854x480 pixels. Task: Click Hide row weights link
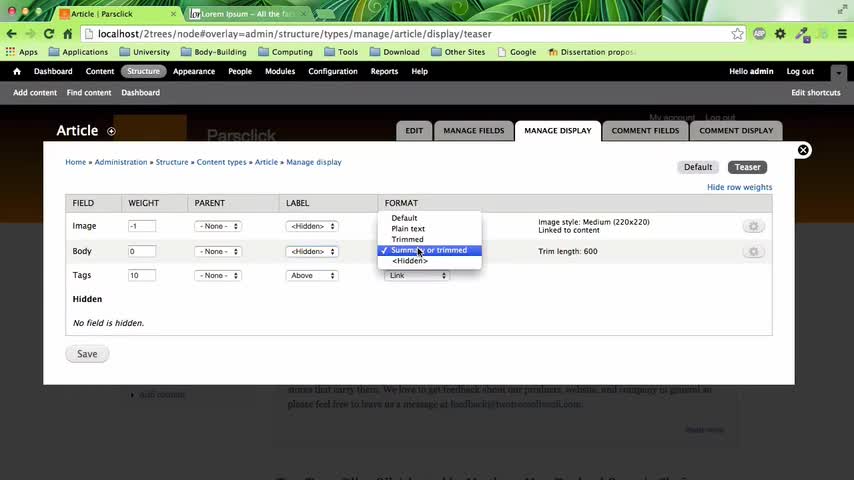[x=740, y=187]
